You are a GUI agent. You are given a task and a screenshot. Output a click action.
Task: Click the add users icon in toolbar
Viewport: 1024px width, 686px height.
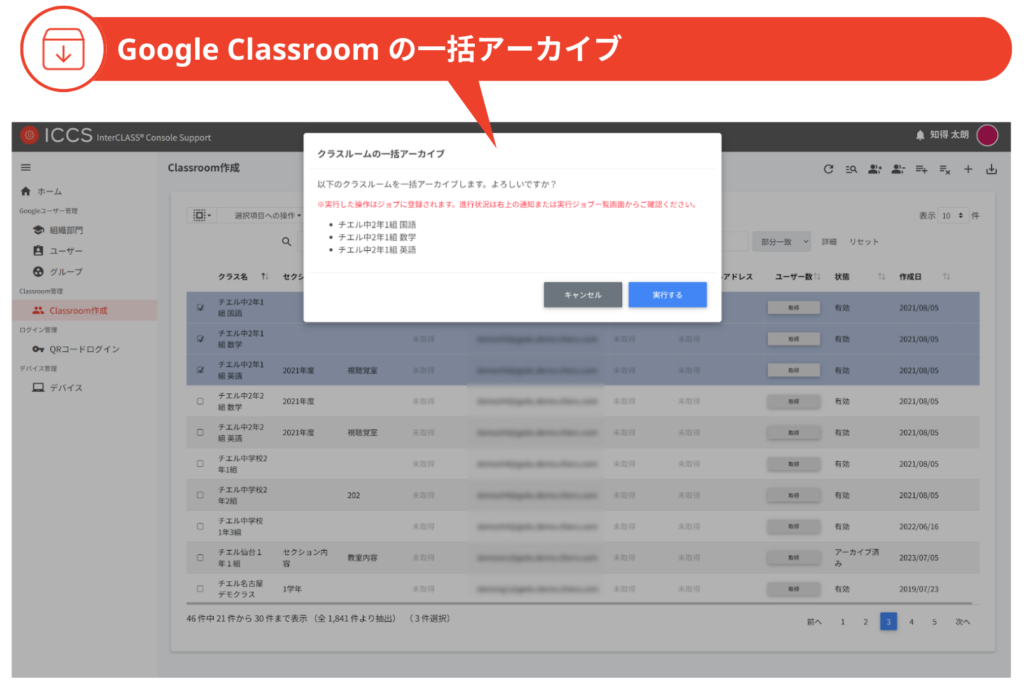(x=875, y=169)
